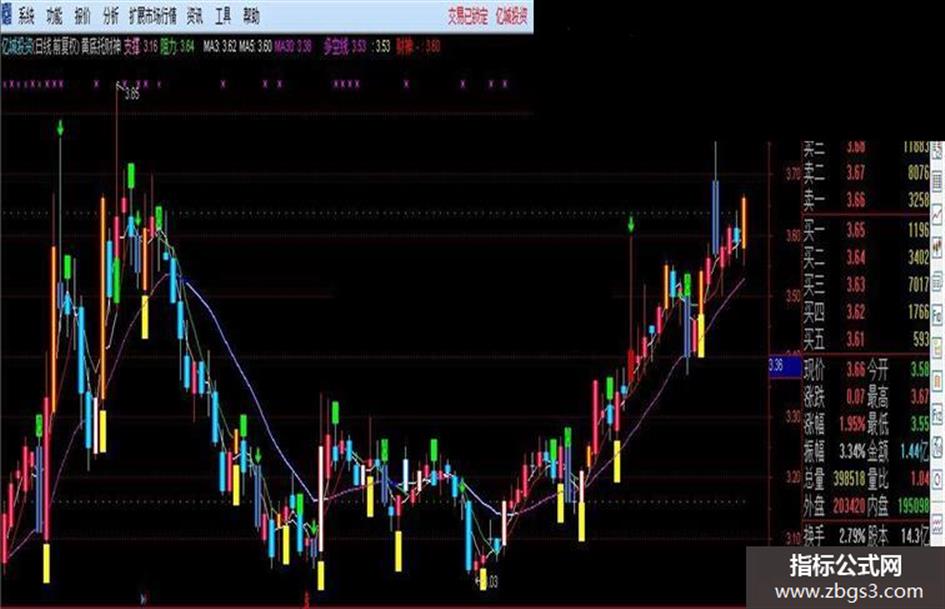Click the 总量 398518 volume value

835,479
